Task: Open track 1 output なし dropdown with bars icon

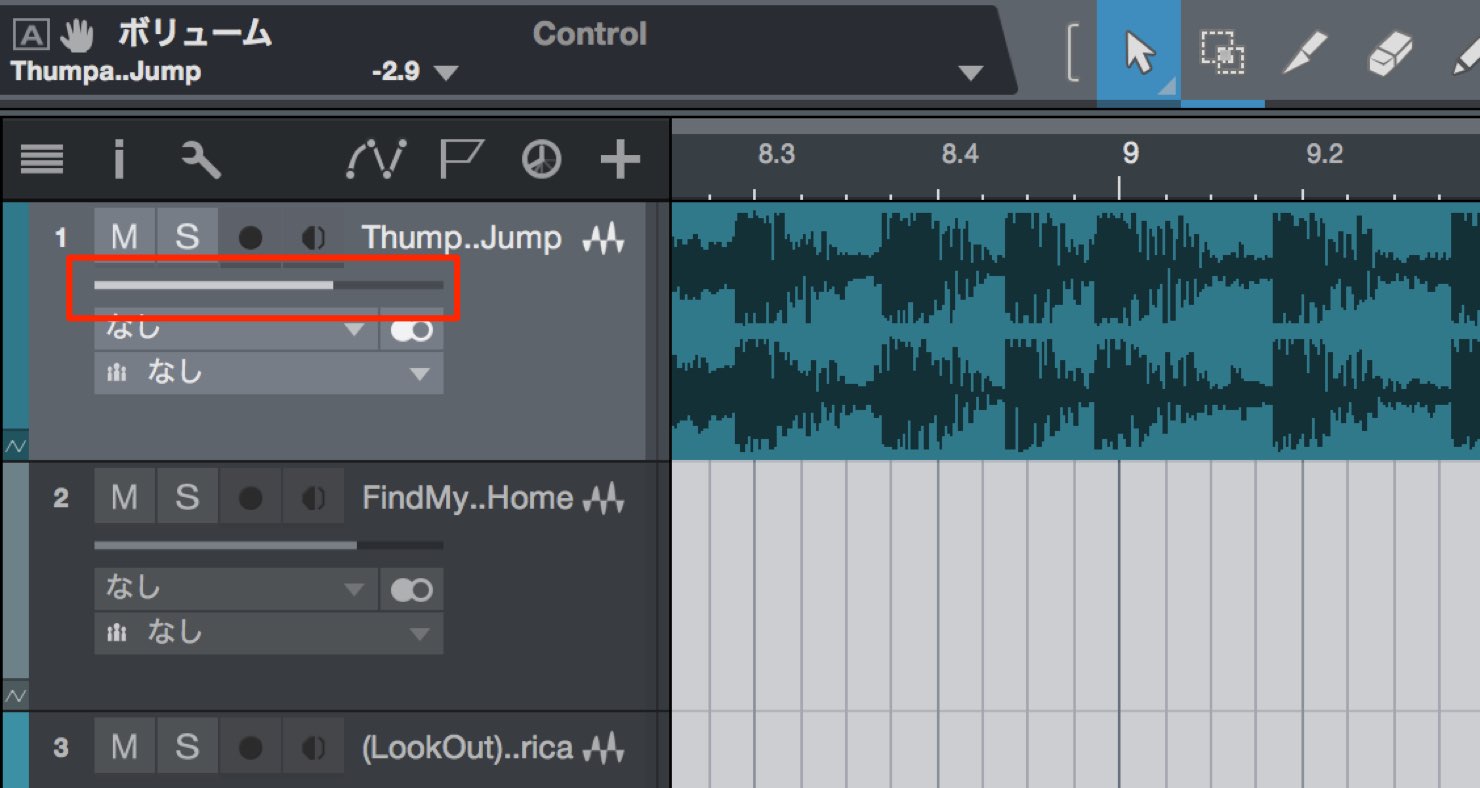Action: click(x=269, y=373)
